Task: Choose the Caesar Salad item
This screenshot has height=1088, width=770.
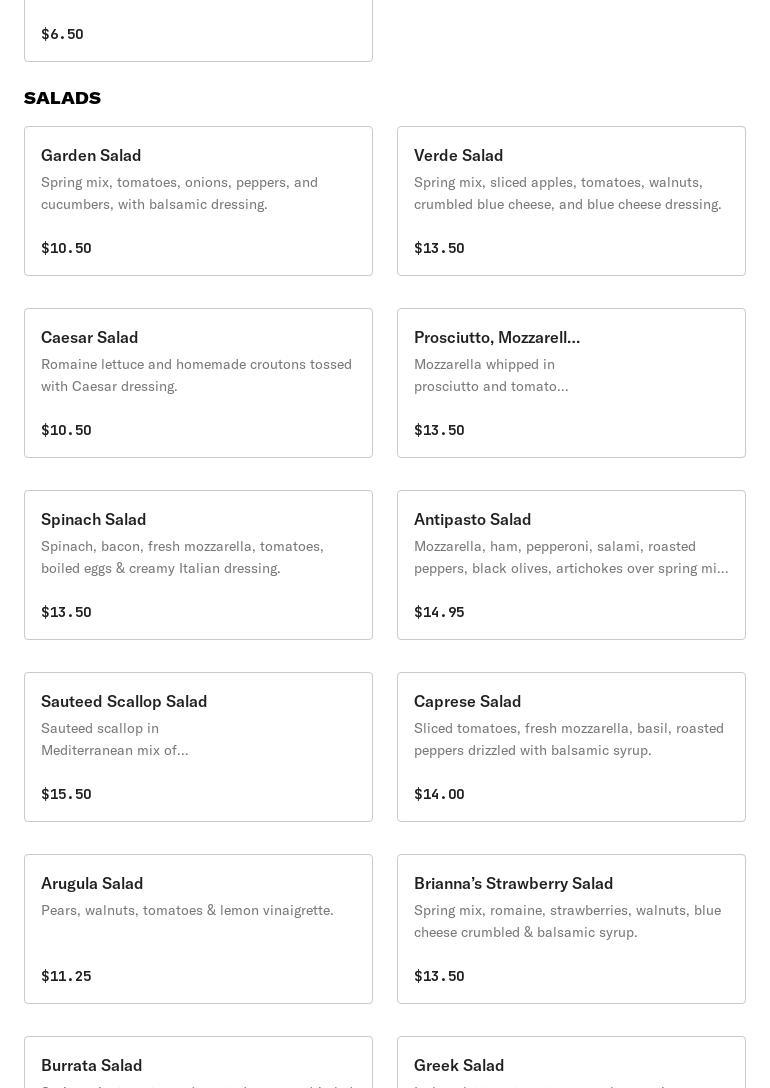Action: click(198, 383)
